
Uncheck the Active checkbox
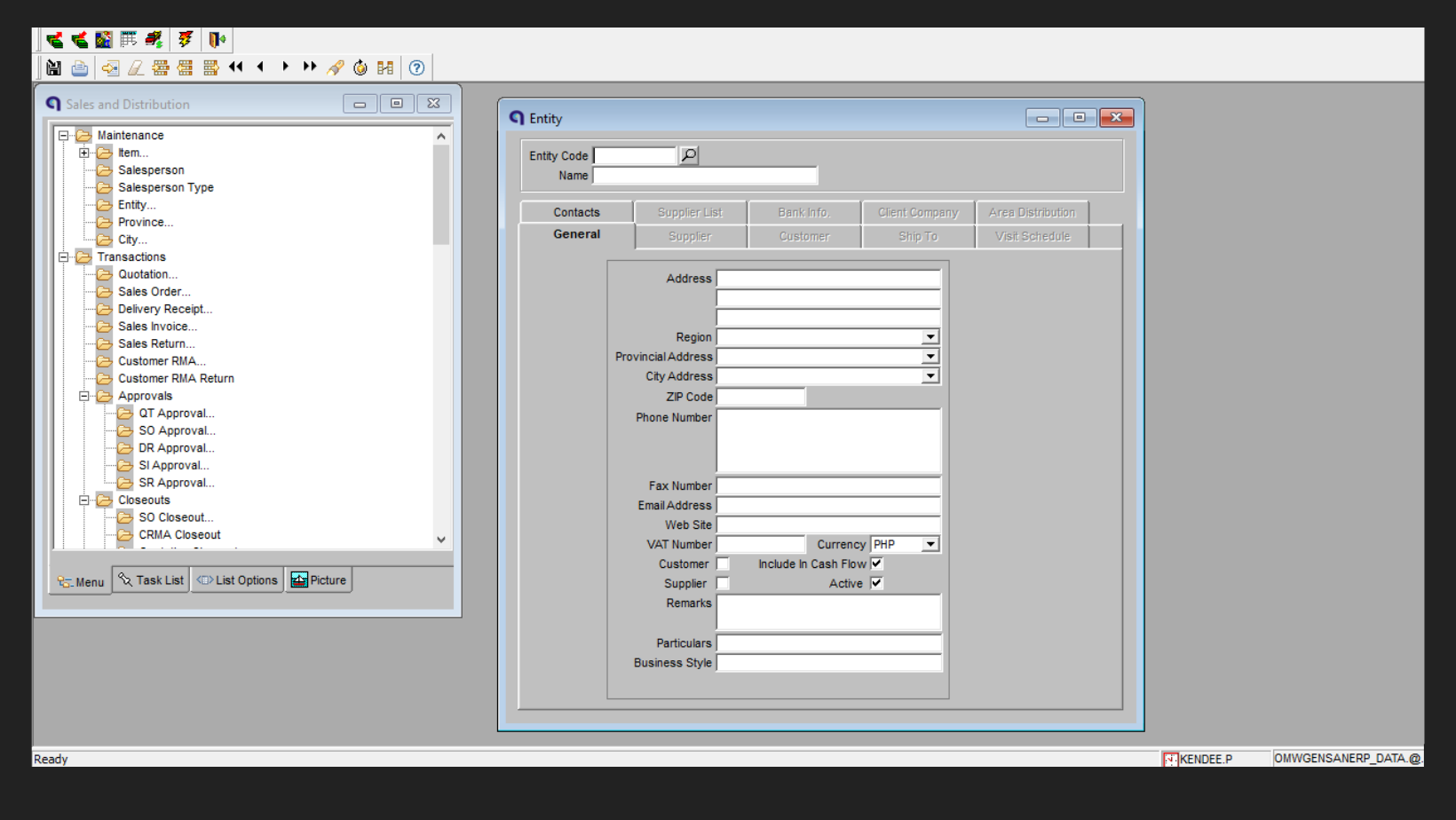pyautogui.click(x=876, y=583)
